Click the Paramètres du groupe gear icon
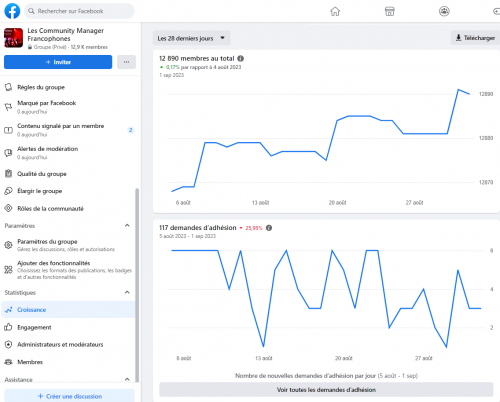The width and height of the screenshot is (500, 402). 8,245
